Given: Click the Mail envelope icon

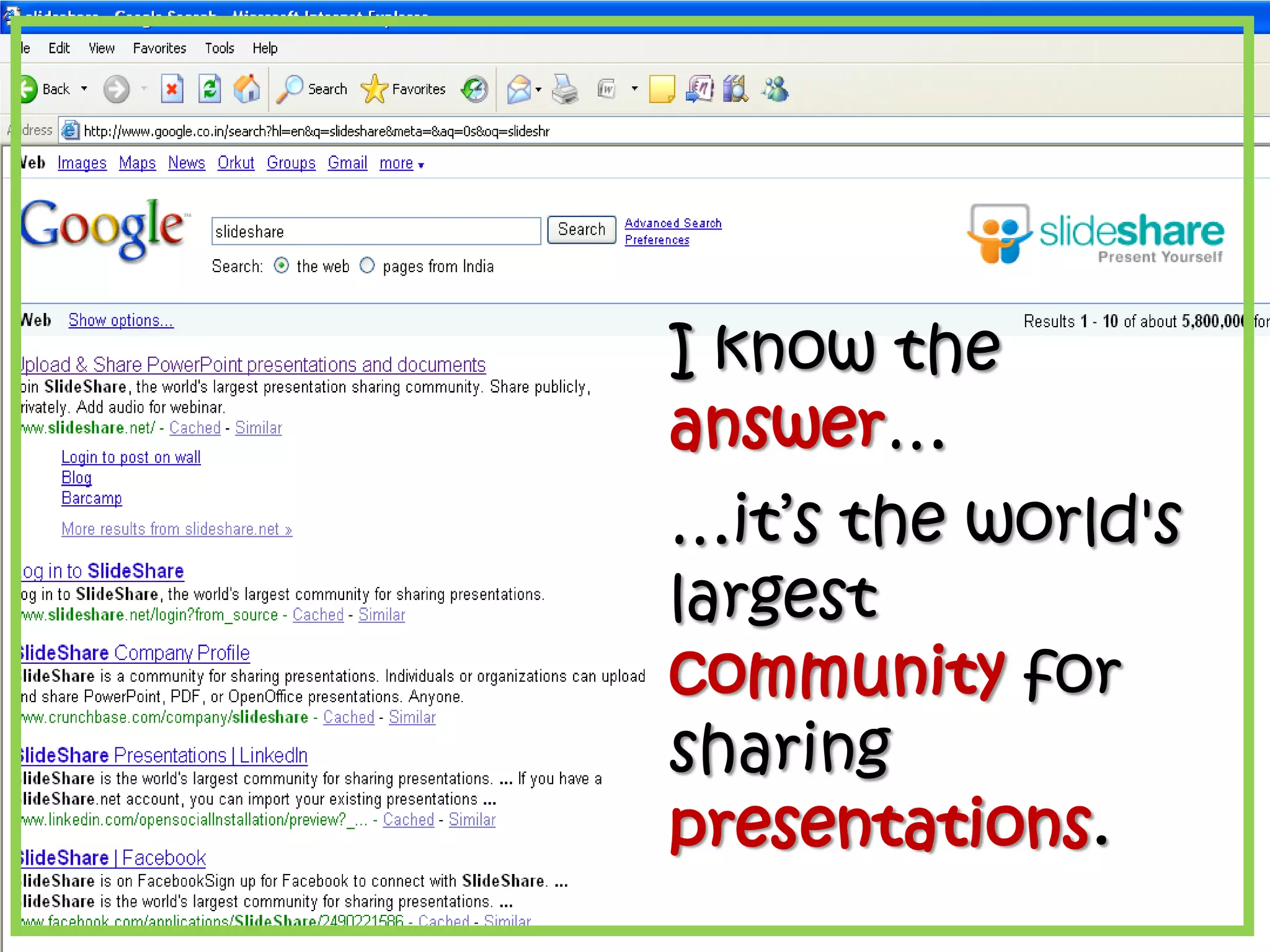Looking at the screenshot, I should pyautogui.click(x=519, y=89).
